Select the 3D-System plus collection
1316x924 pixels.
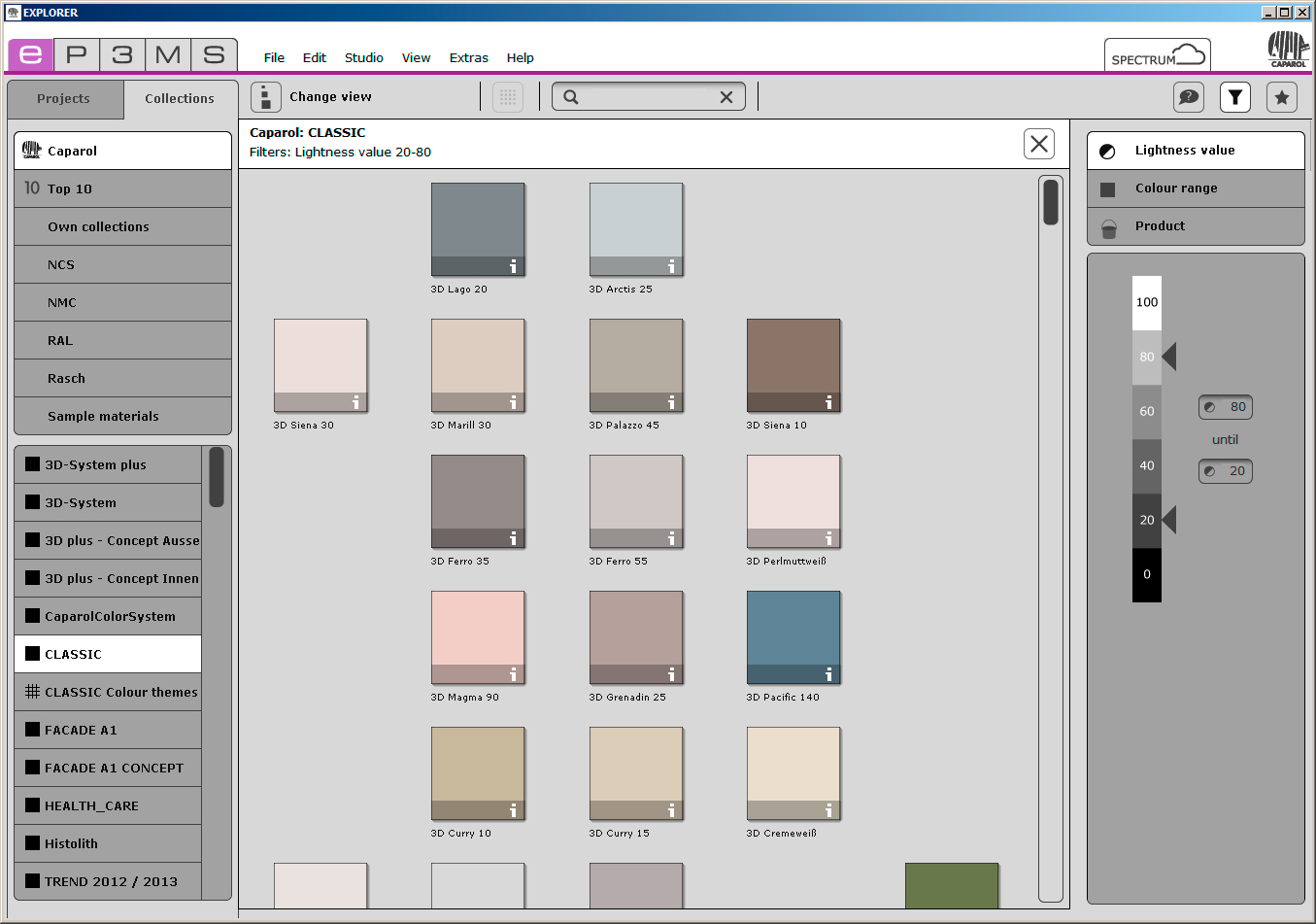tap(108, 464)
